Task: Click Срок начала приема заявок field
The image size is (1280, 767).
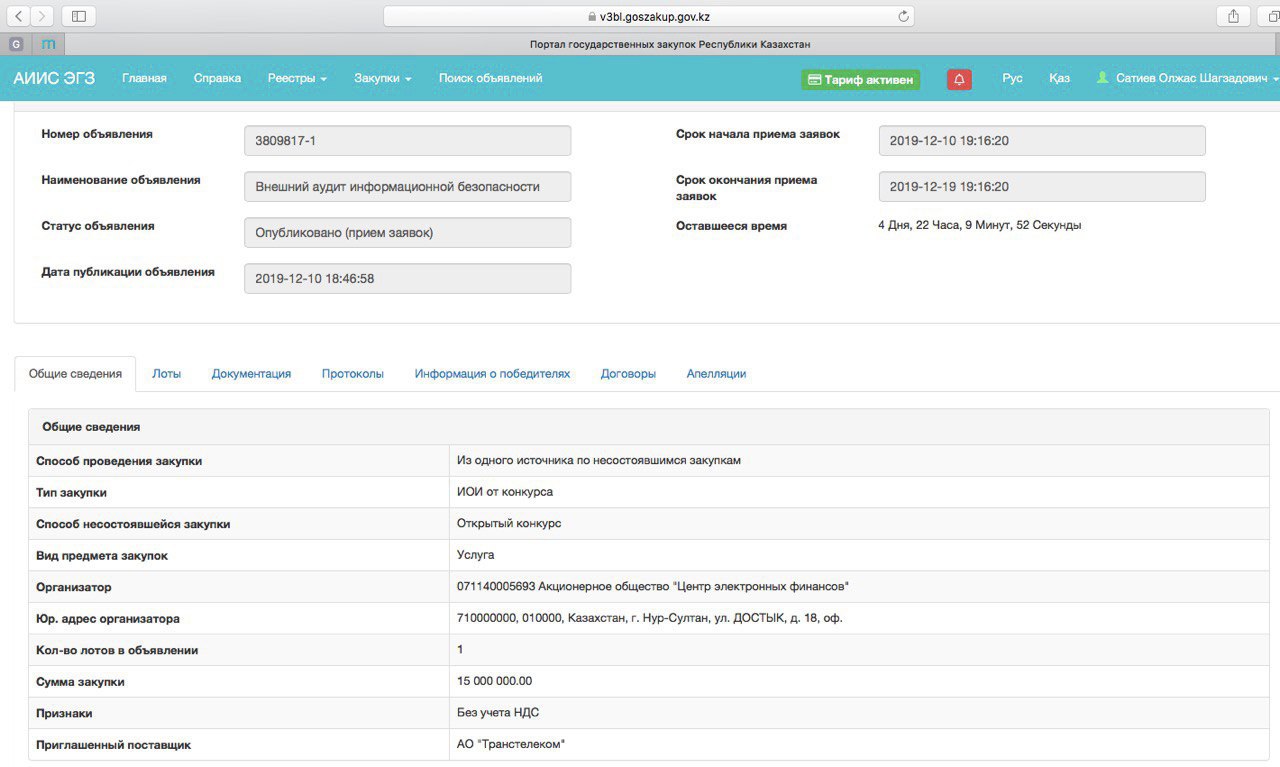Action: (x=1042, y=141)
